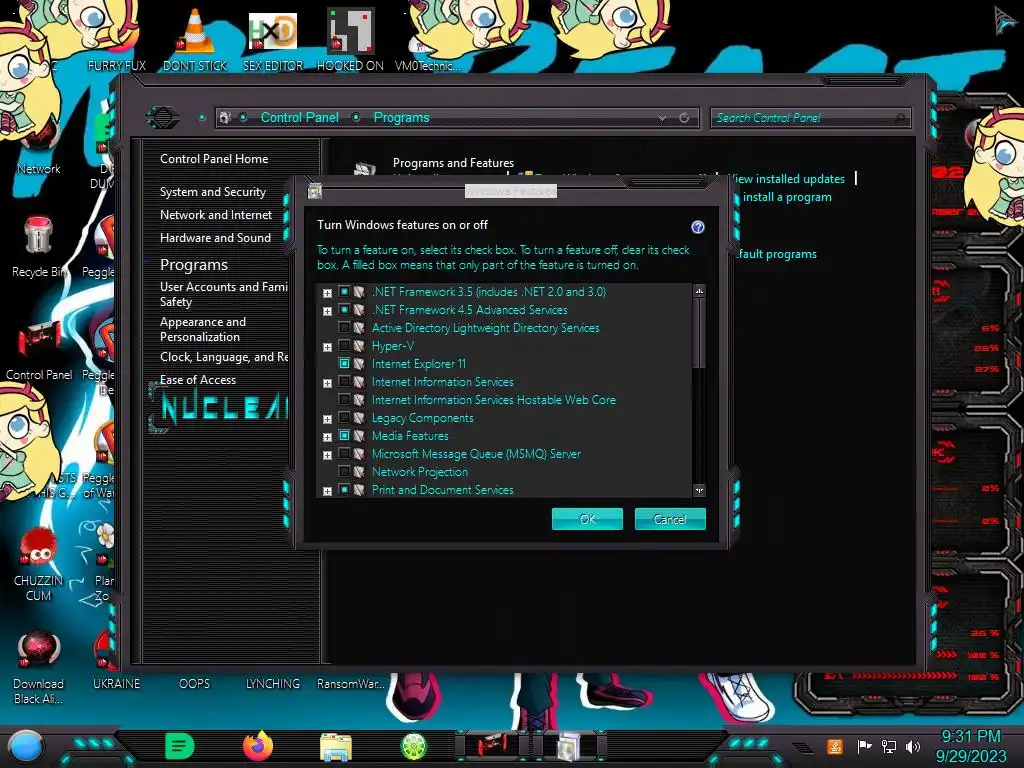Expand the Hyper-V node
1024x768 pixels.
click(327, 347)
